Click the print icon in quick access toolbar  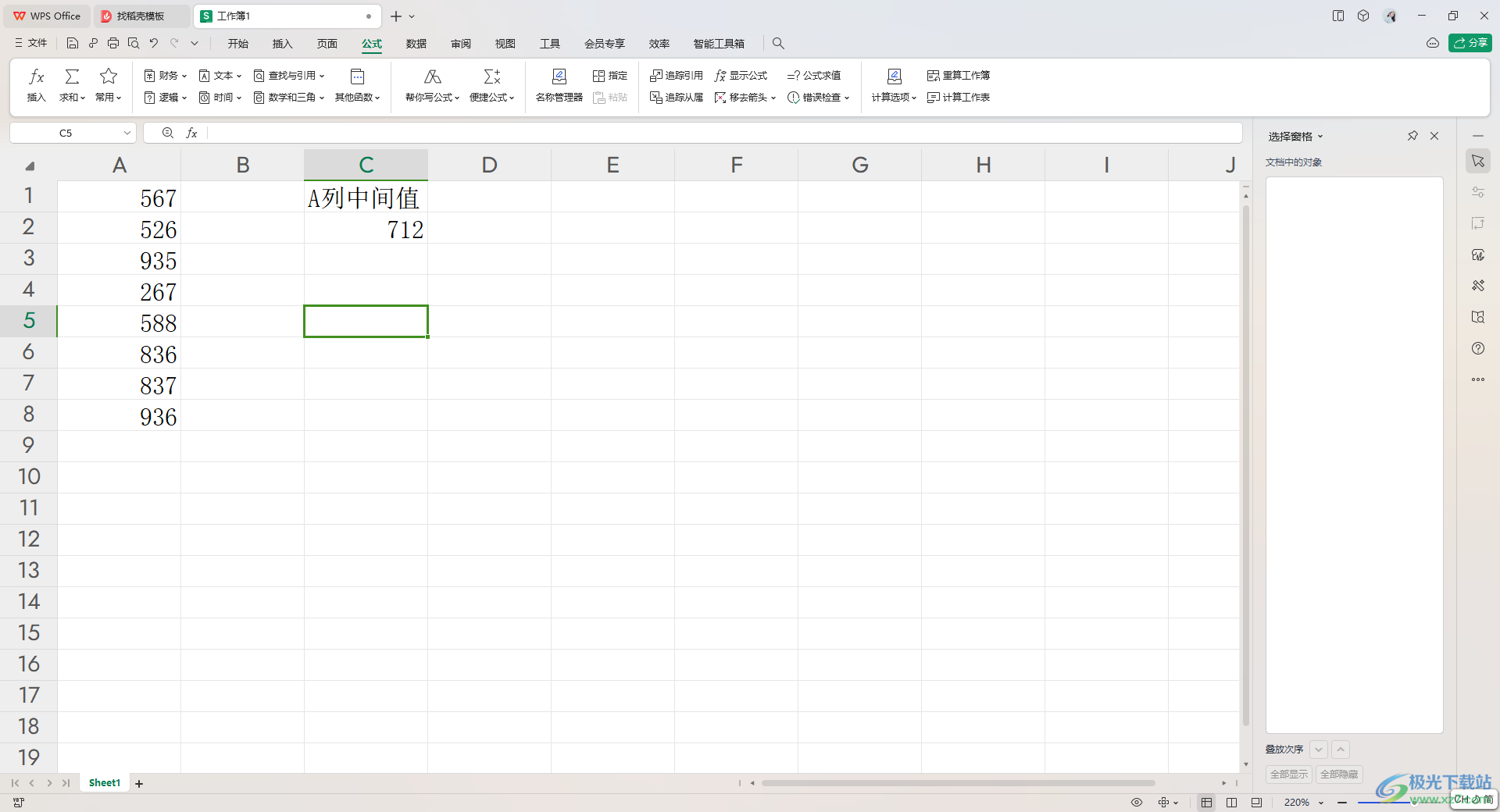[113, 44]
